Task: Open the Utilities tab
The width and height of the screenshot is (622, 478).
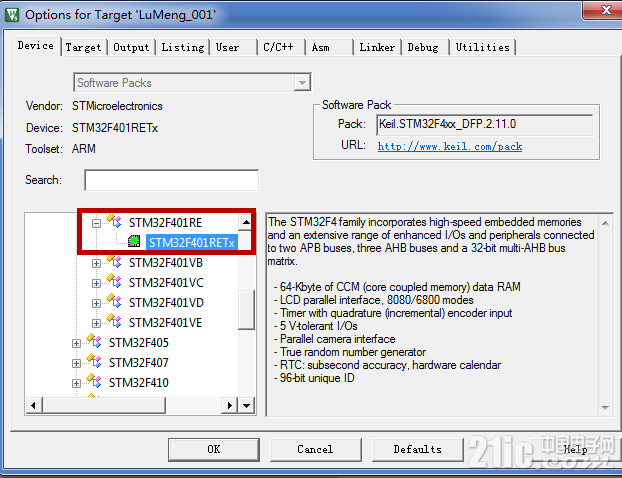Action: click(482, 48)
